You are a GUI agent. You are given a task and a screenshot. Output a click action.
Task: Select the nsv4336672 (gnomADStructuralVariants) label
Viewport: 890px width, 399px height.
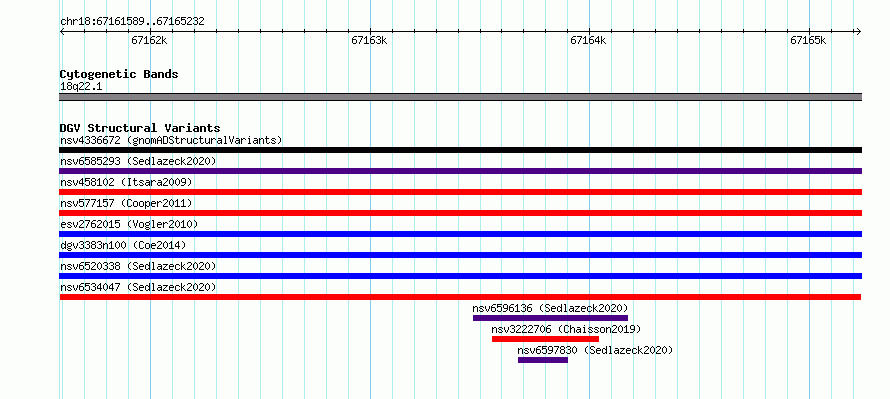click(171, 140)
